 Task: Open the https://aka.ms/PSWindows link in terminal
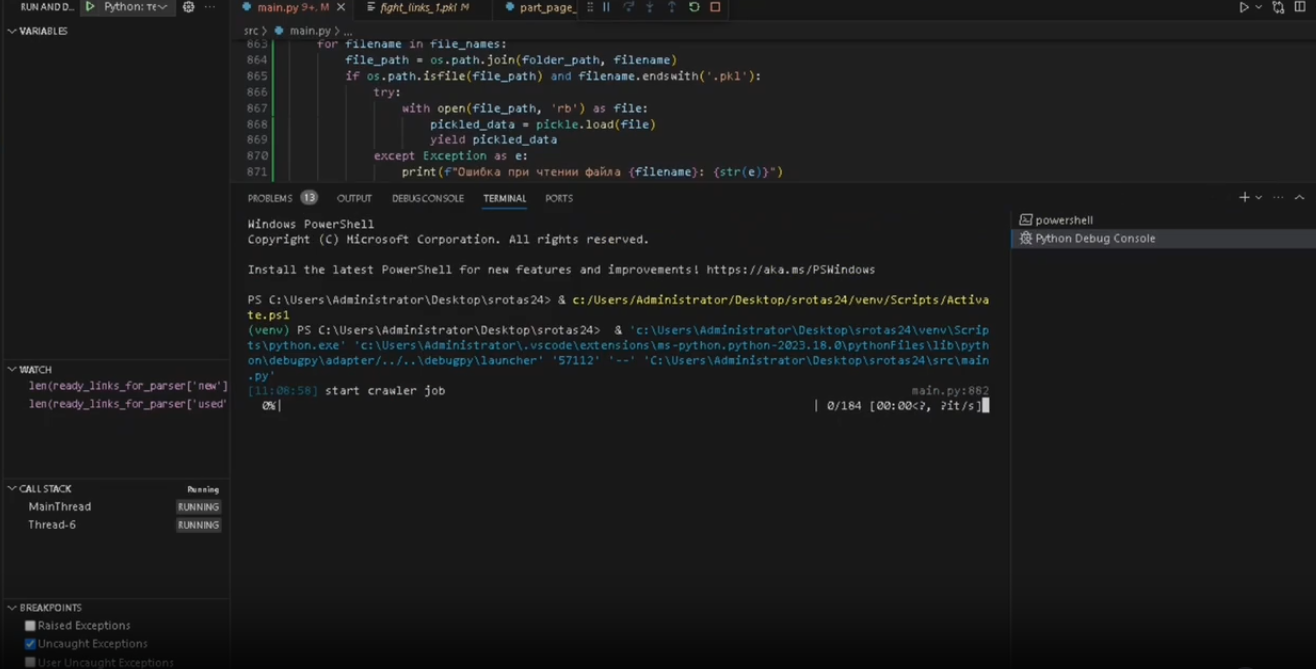(x=790, y=270)
